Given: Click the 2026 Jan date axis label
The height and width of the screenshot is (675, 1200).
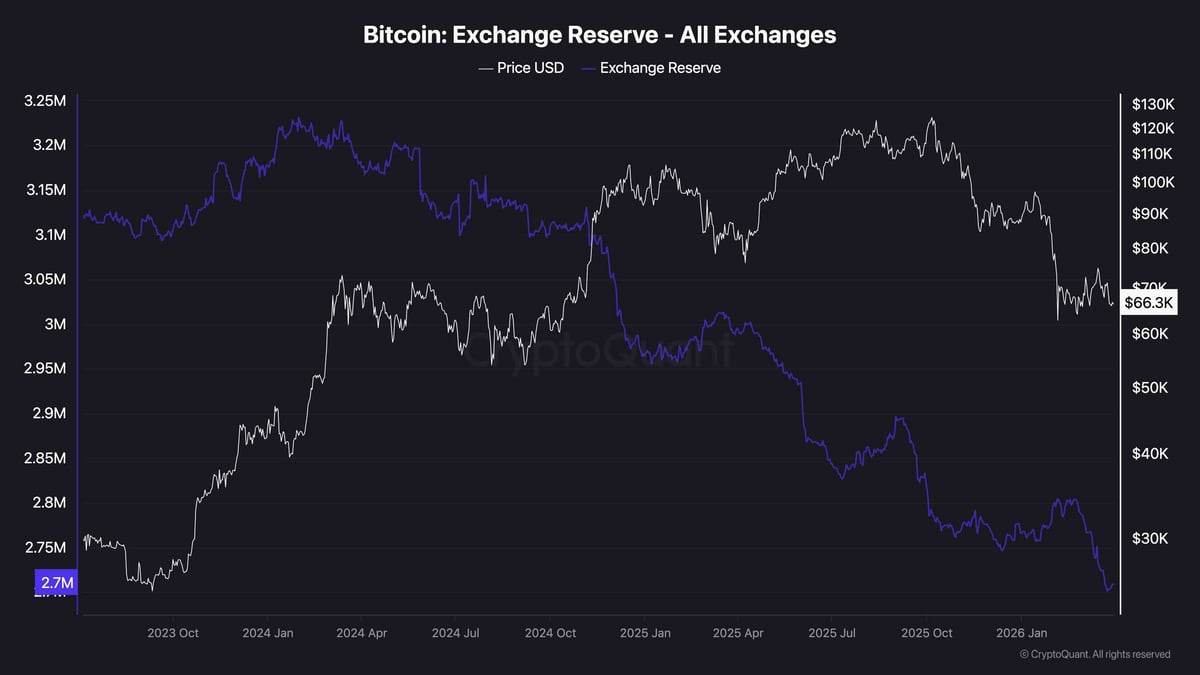Looking at the screenshot, I should (x=1022, y=633).
